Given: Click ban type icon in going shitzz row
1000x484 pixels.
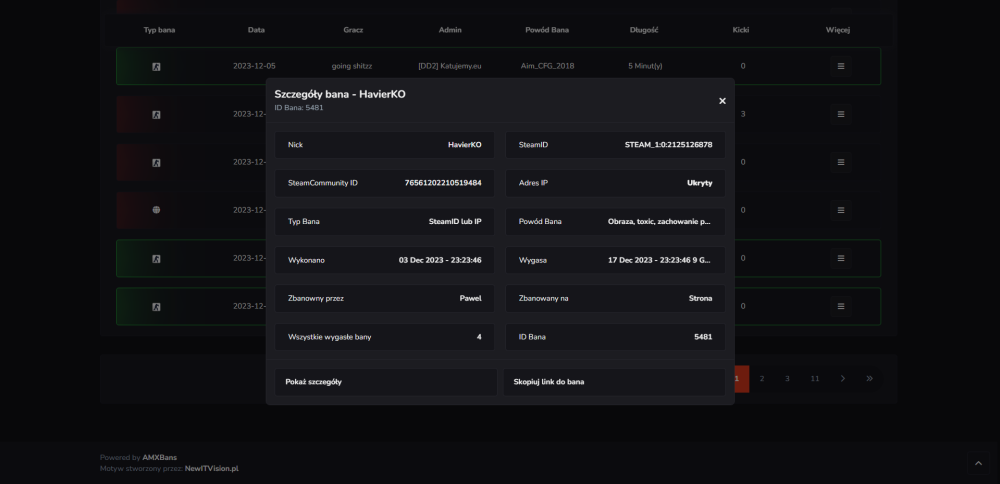Looking at the screenshot, I should pos(156,66).
